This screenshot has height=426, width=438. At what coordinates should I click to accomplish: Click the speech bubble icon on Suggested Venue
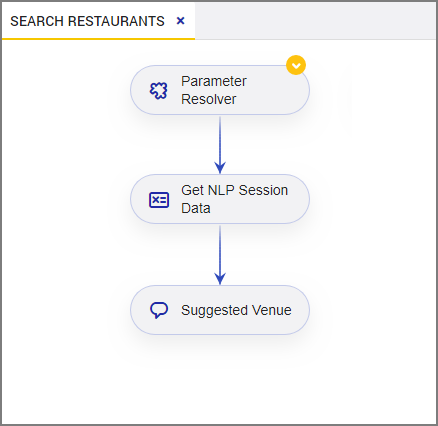point(159,310)
